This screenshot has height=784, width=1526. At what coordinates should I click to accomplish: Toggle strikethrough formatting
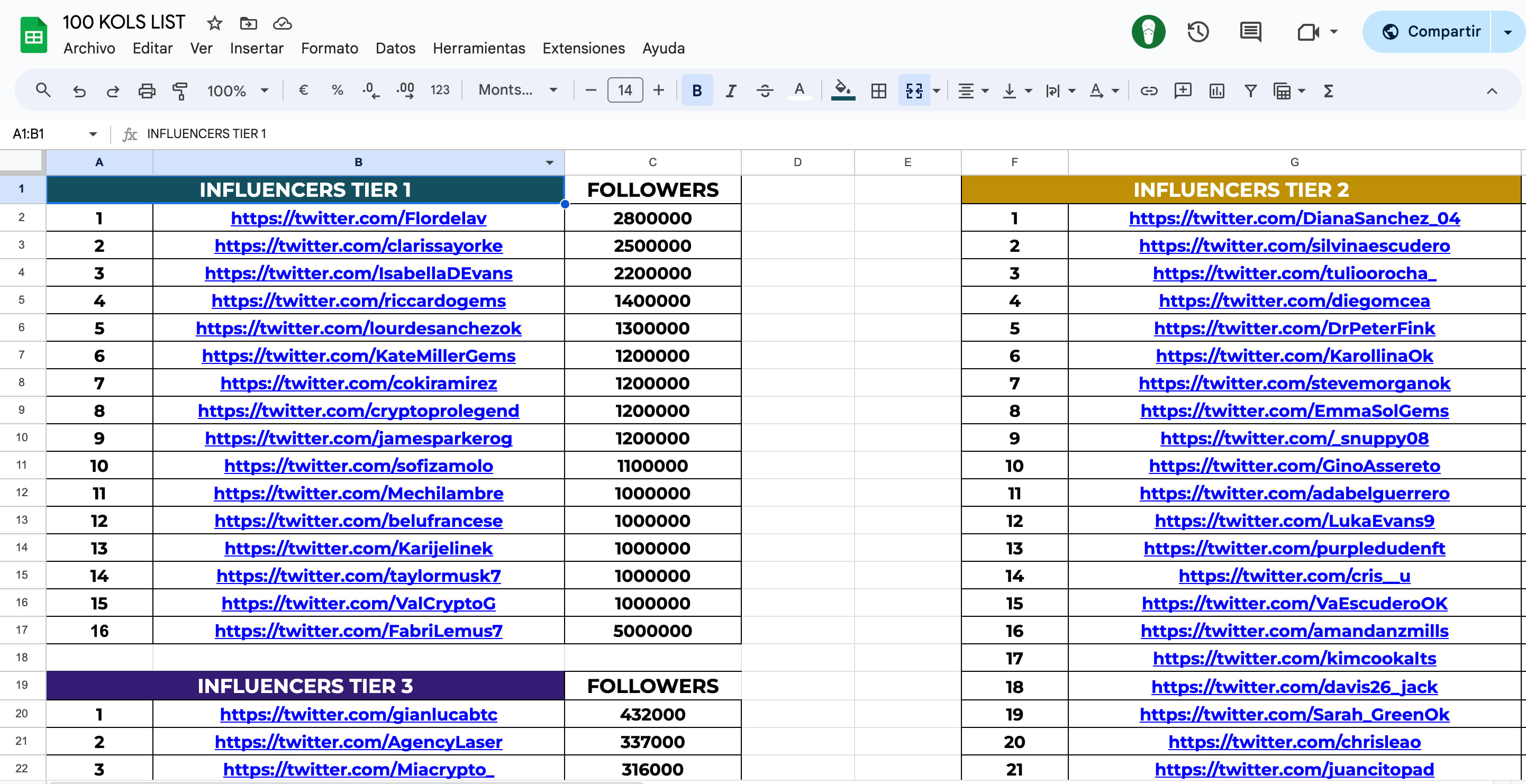click(765, 90)
